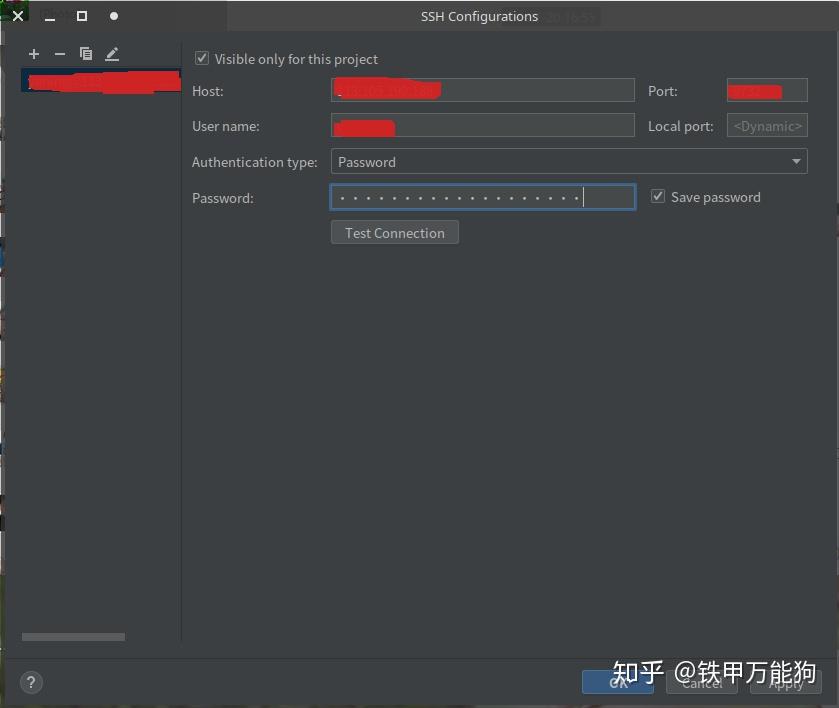This screenshot has height=708, width=839.
Task: Place cursor in the Password field
Action: [482, 196]
